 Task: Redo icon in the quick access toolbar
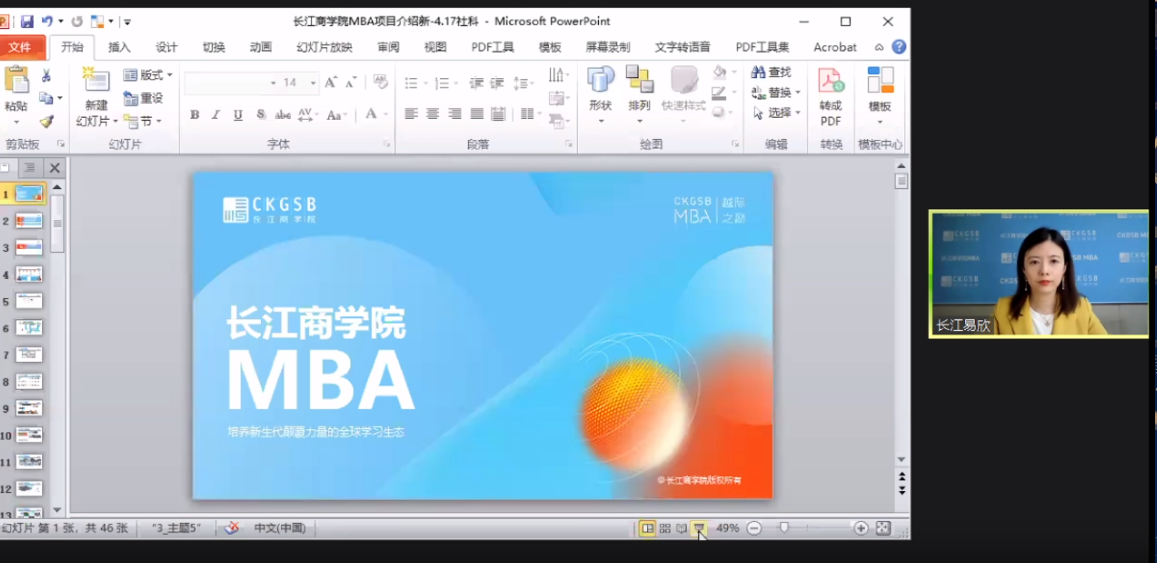click(77, 21)
